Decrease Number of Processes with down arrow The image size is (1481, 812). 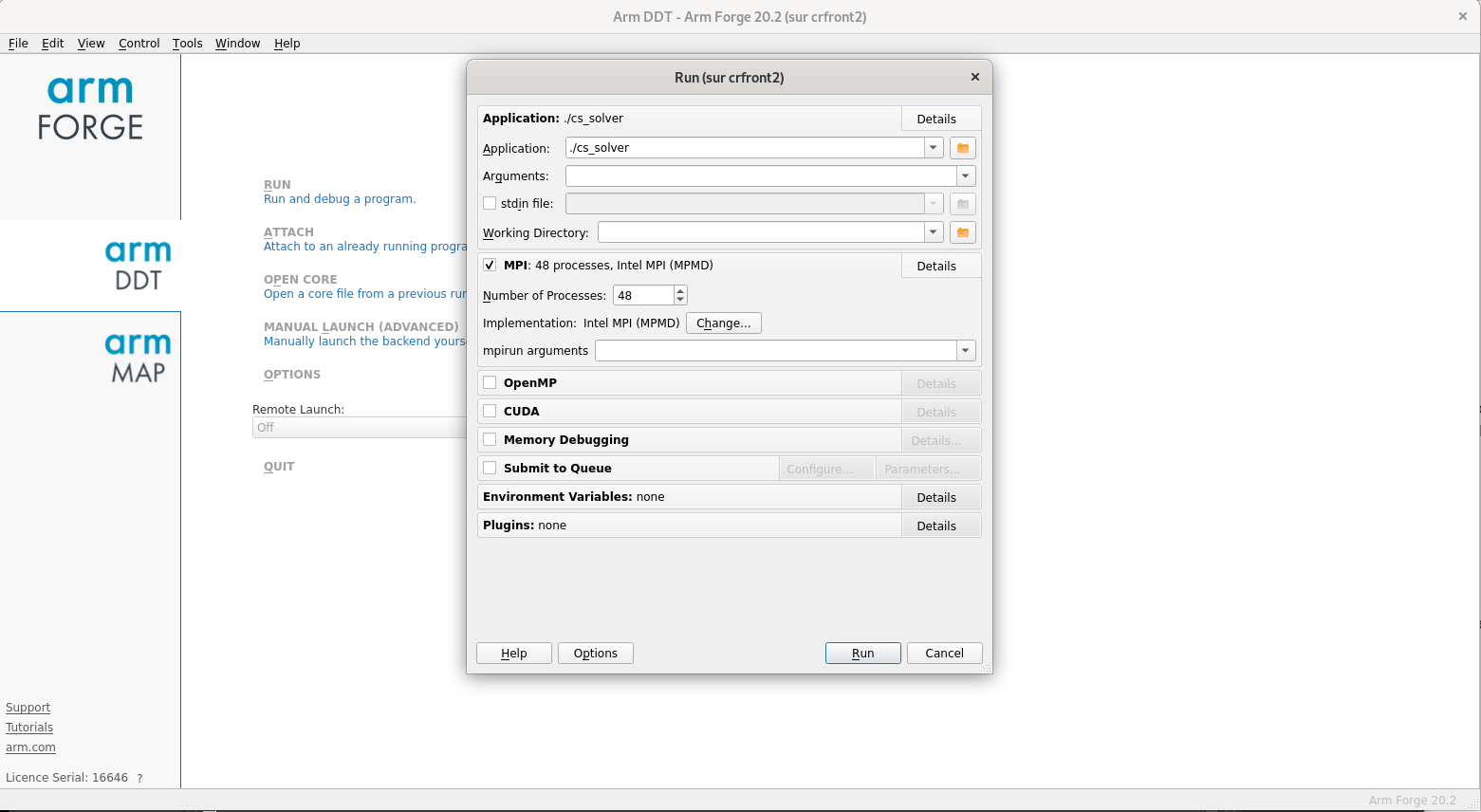pos(680,300)
